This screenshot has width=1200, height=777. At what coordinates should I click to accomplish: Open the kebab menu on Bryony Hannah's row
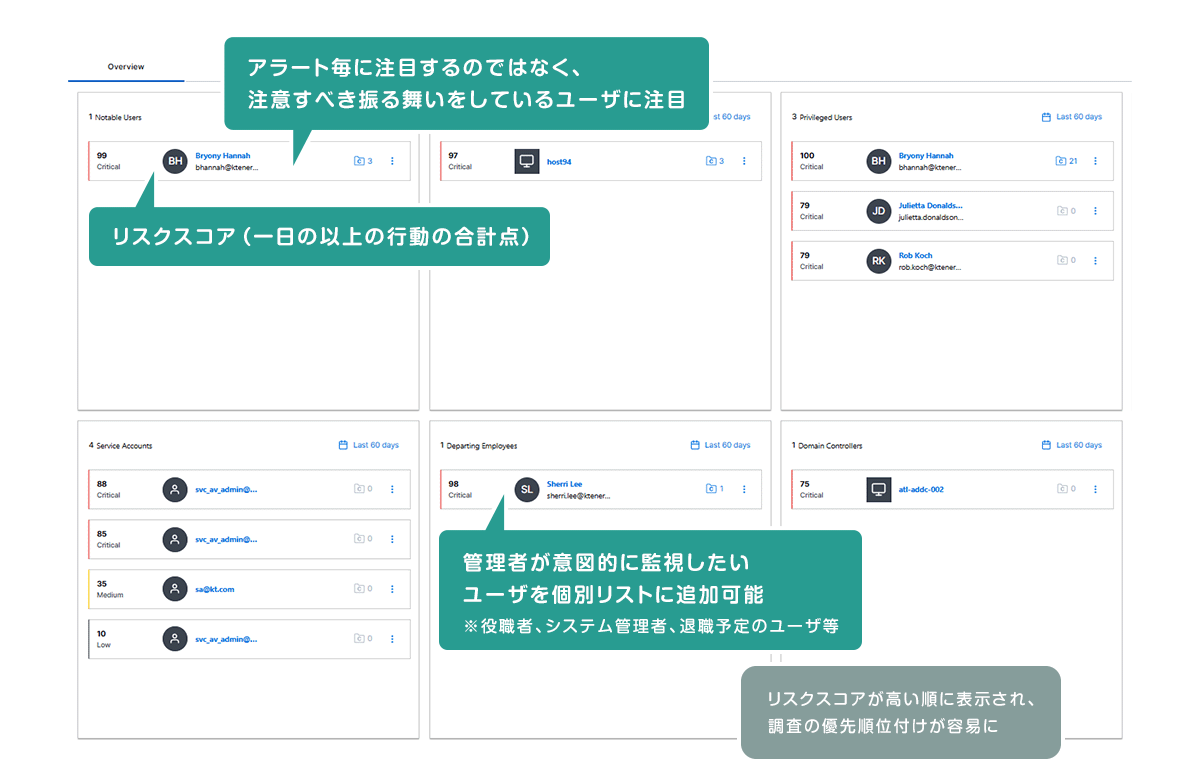(x=392, y=161)
